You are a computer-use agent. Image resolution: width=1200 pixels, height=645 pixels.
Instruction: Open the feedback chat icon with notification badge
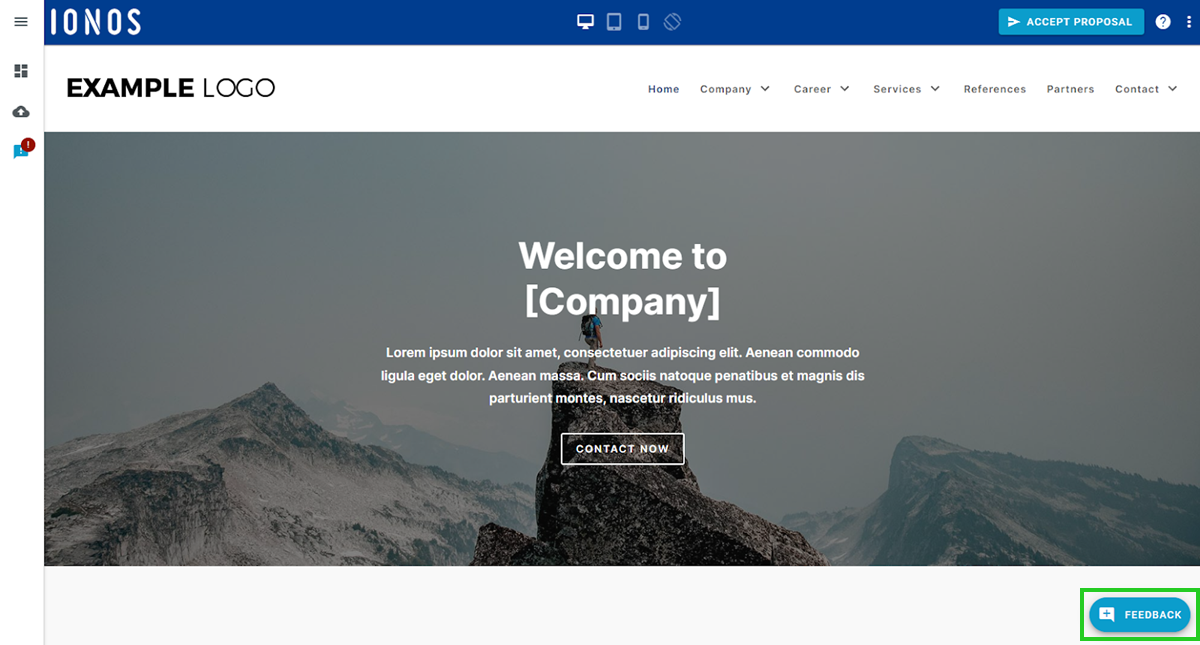(x=20, y=152)
